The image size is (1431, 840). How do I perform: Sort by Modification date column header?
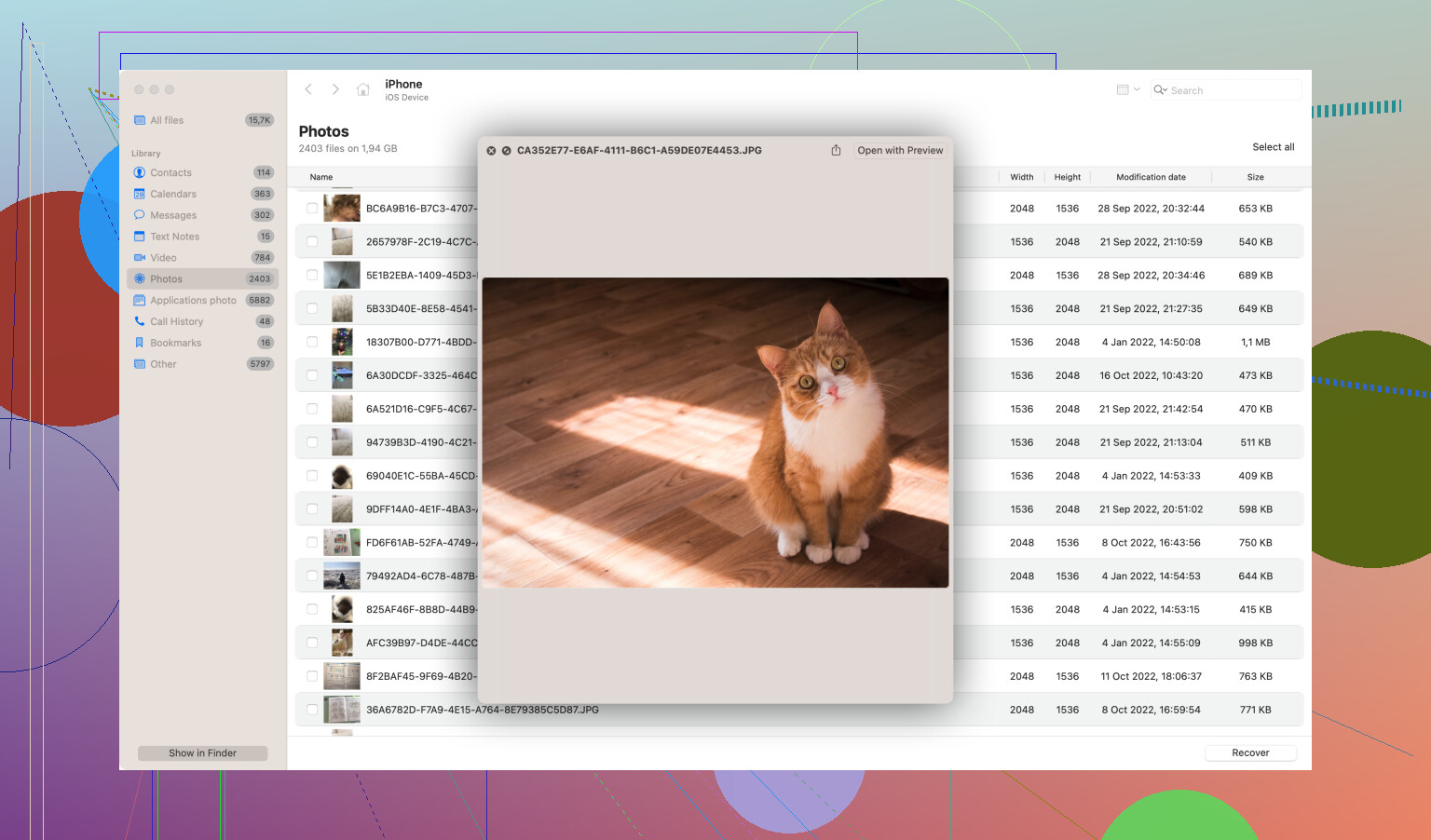coord(1151,177)
